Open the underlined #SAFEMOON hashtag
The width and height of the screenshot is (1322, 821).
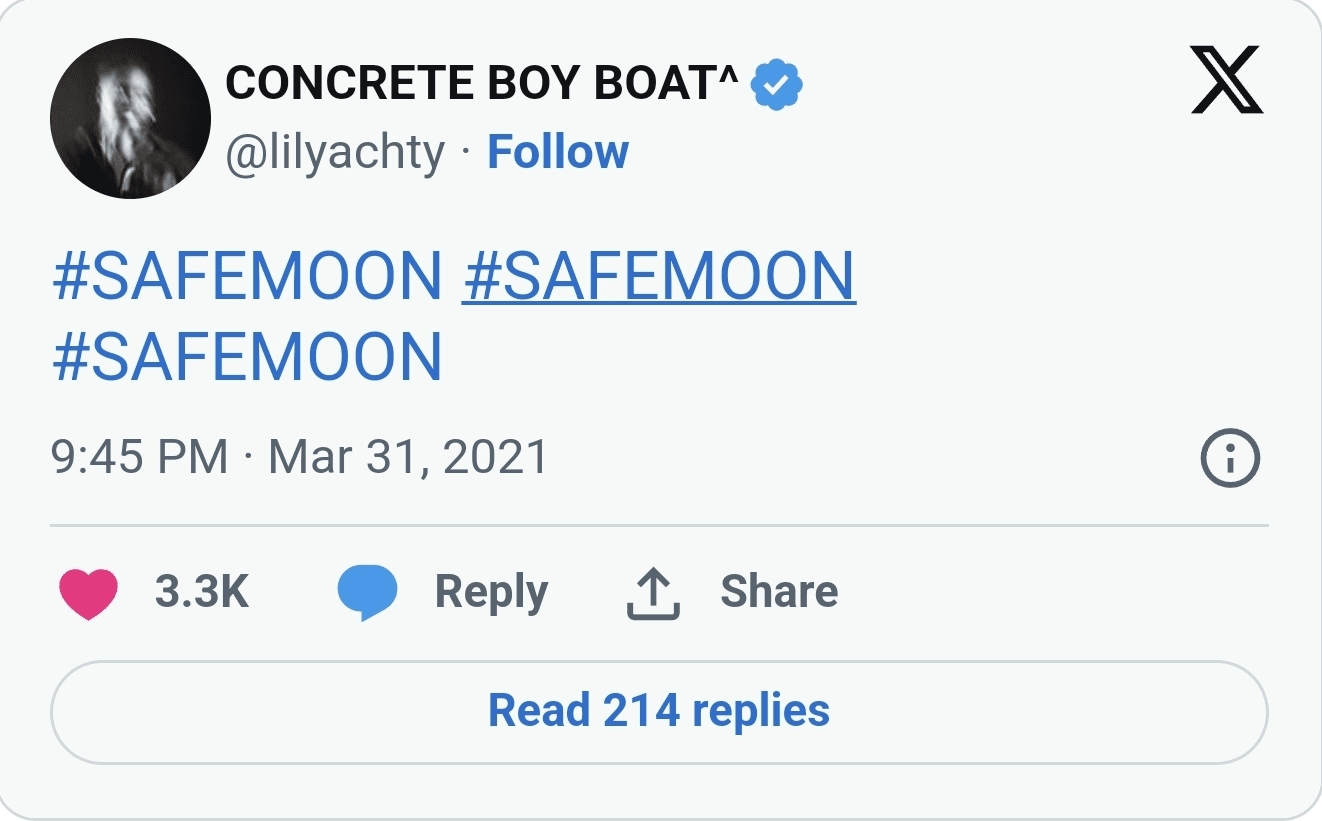(659, 276)
